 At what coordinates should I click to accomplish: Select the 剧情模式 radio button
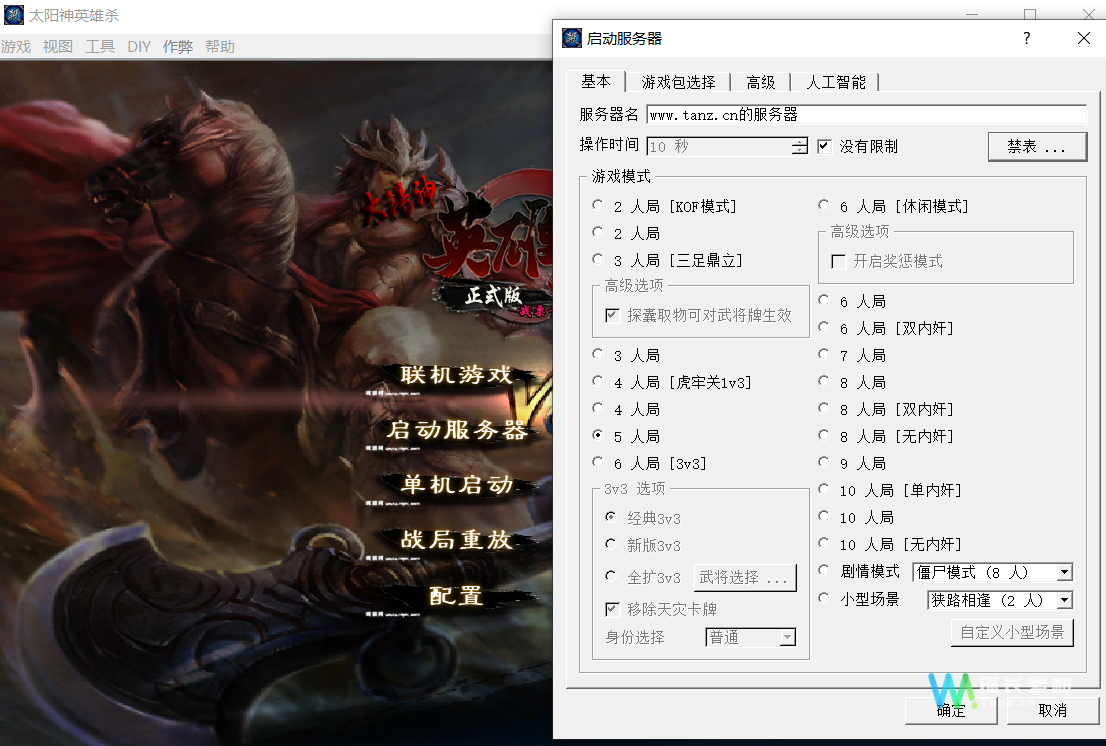point(824,570)
